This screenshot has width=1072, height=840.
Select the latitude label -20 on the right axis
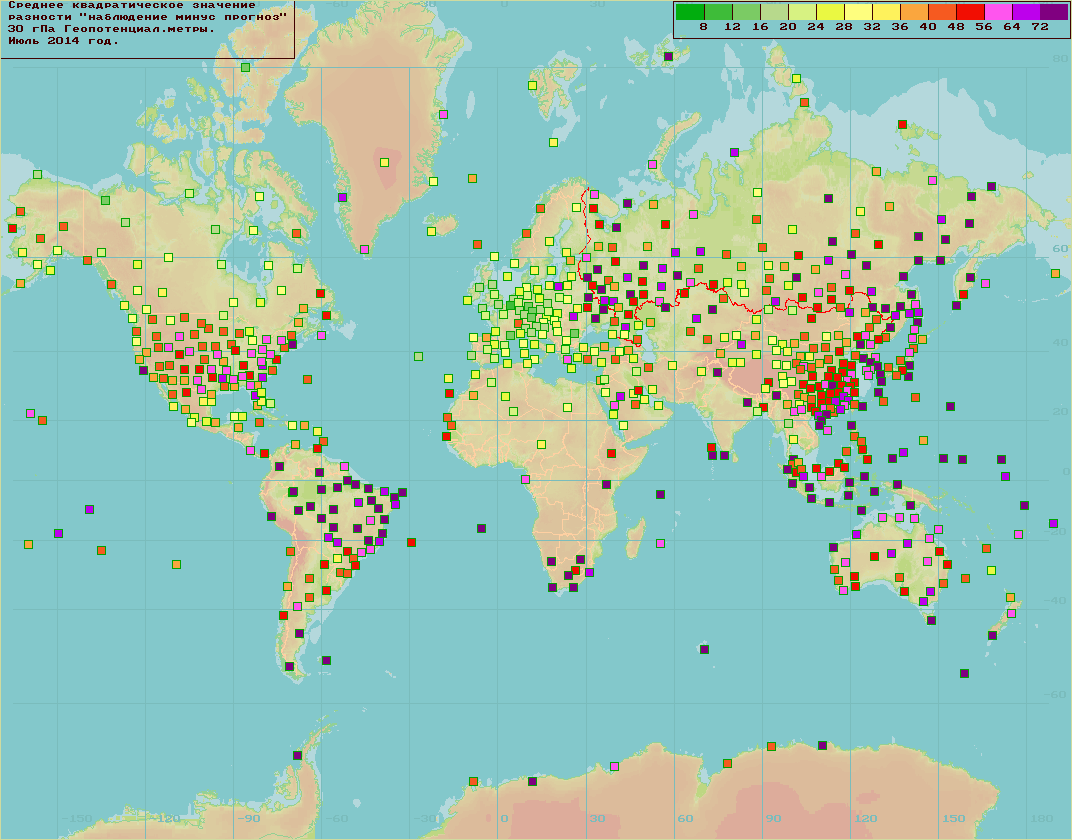coord(1056,532)
